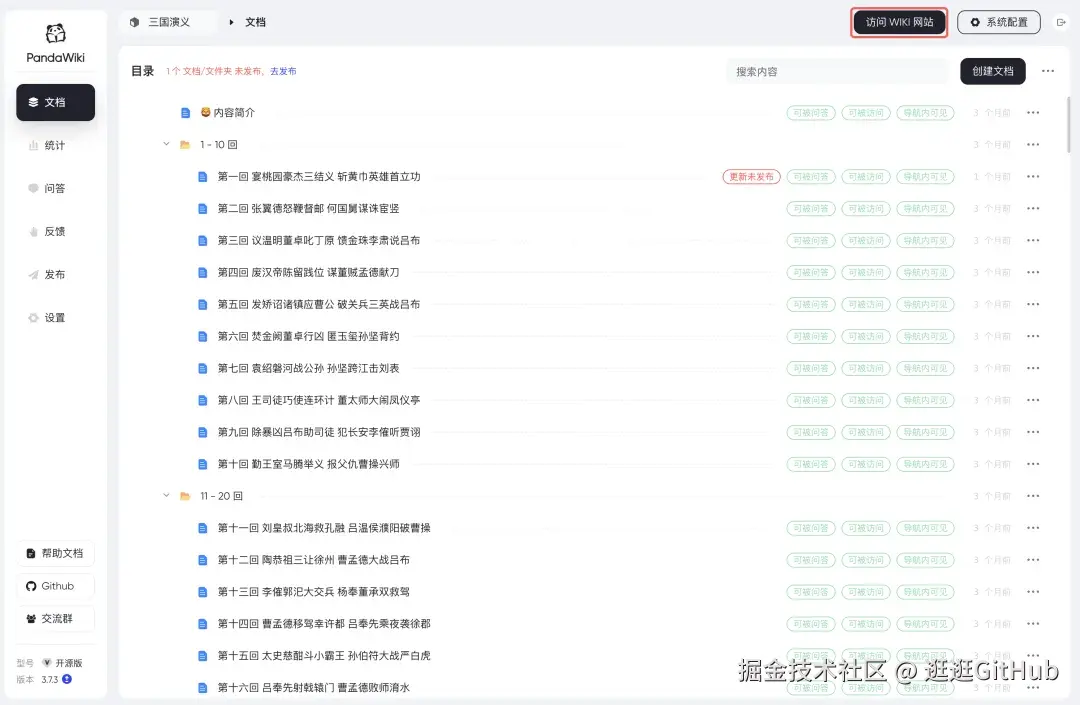Image resolution: width=1080 pixels, height=705 pixels.
Task: Click the 访问 WIKI 网站 button
Action: (x=898, y=21)
